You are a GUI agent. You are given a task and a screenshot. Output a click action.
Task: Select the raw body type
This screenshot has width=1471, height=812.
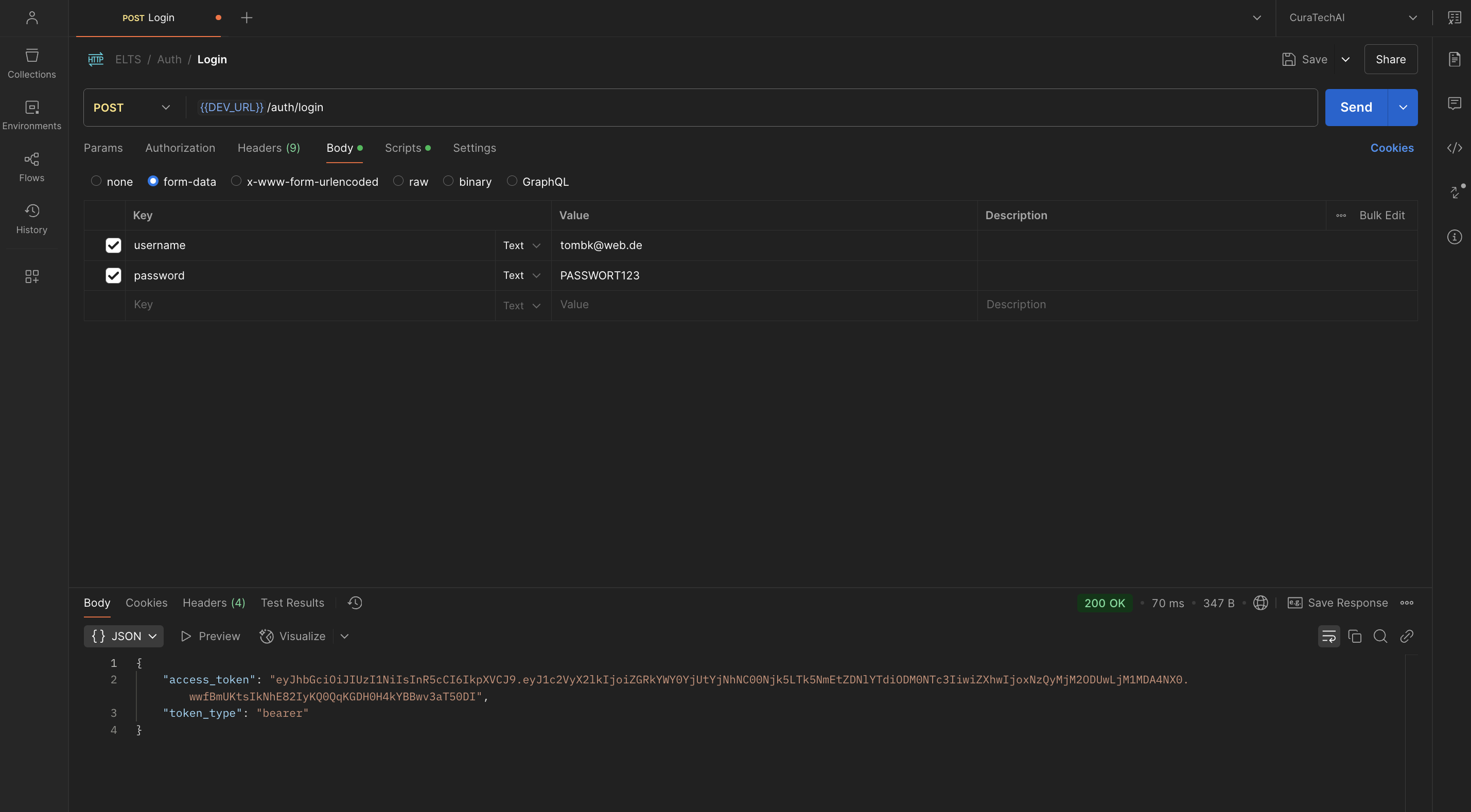point(398,181)
